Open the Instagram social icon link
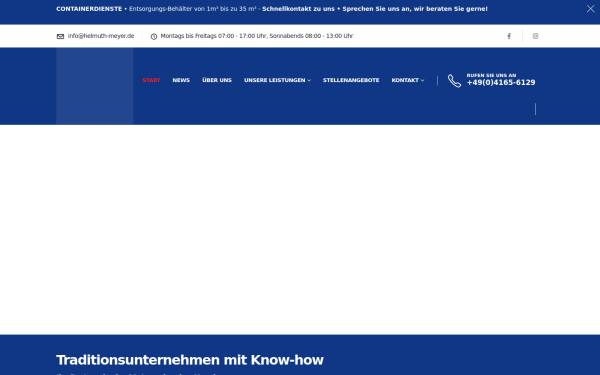This screenshot has height=375, width=600. (x=535, y=36)
